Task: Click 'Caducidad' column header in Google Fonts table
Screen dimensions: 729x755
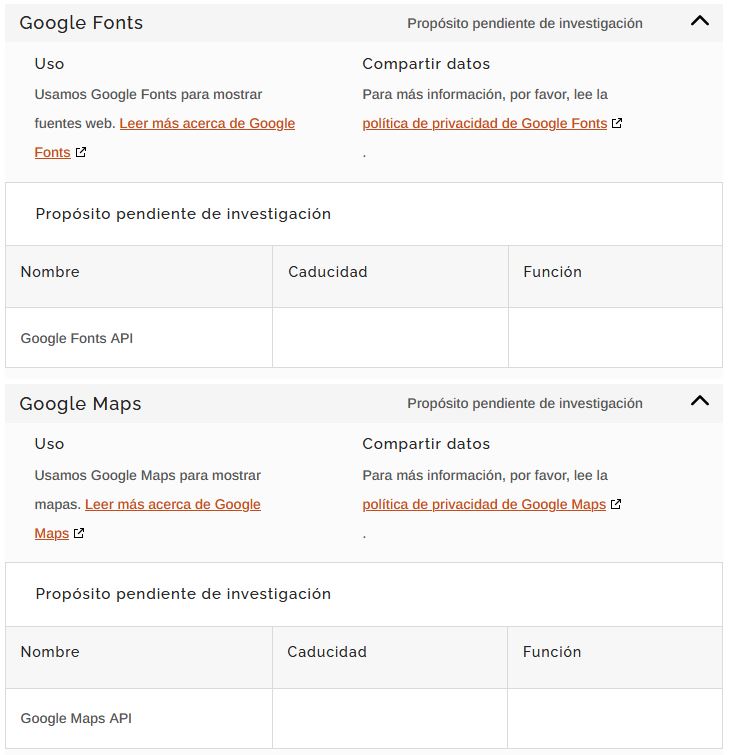Action: pyautogui.click(x=328, y=272)
